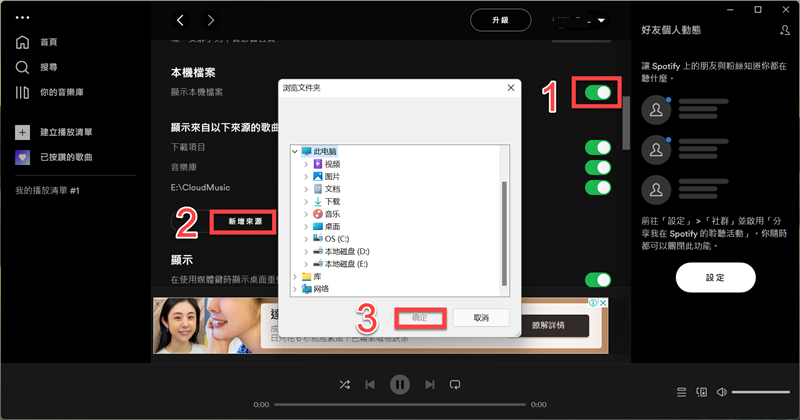The image size is (800, 420).
Task: Expand 本地磁盘 (D:) drive node
Action: pos(306,252)
